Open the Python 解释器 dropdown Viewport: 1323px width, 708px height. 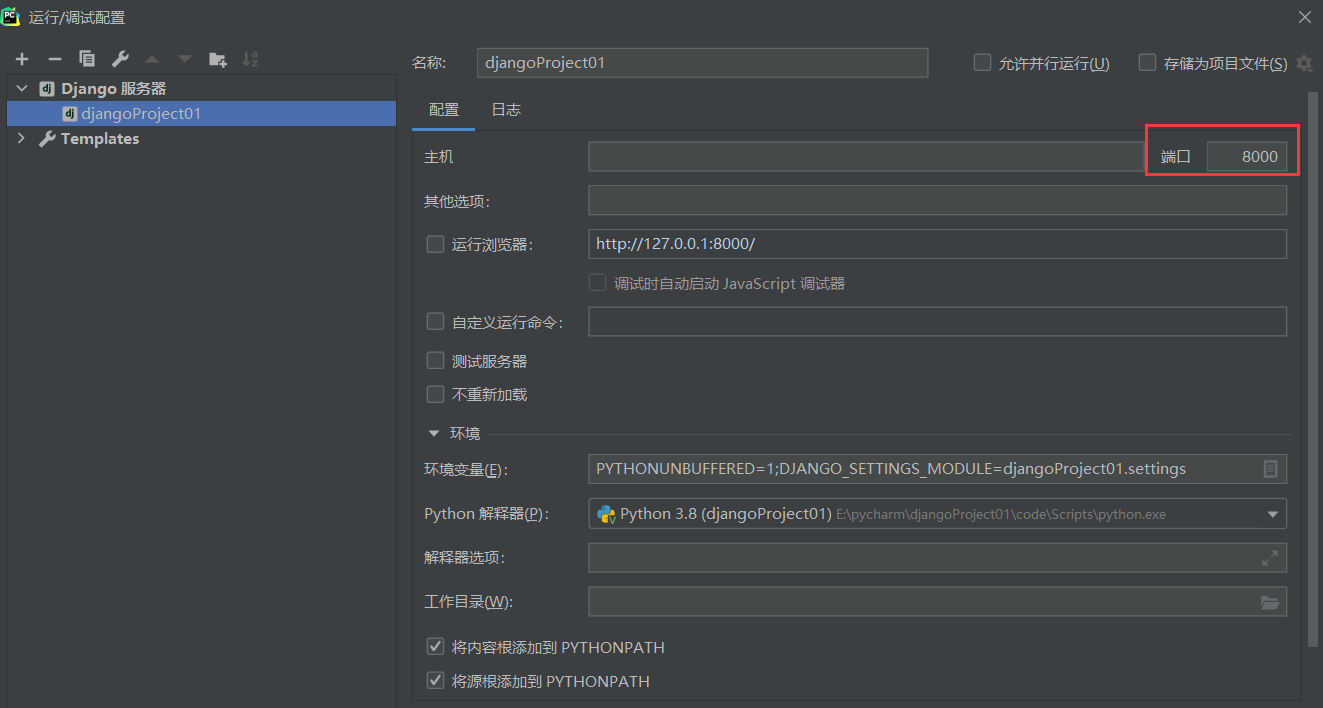pos(1273,514)
